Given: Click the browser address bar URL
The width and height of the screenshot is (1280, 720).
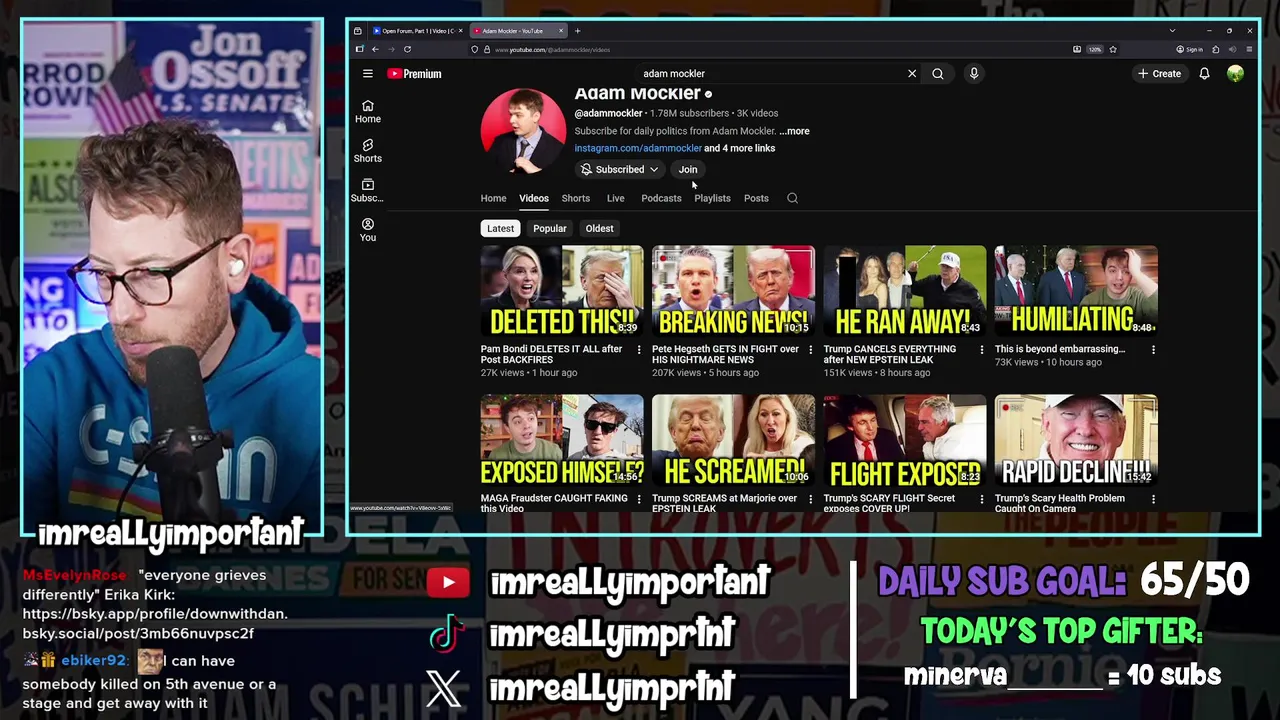Looking at the screenshot, I should point(553,49).
